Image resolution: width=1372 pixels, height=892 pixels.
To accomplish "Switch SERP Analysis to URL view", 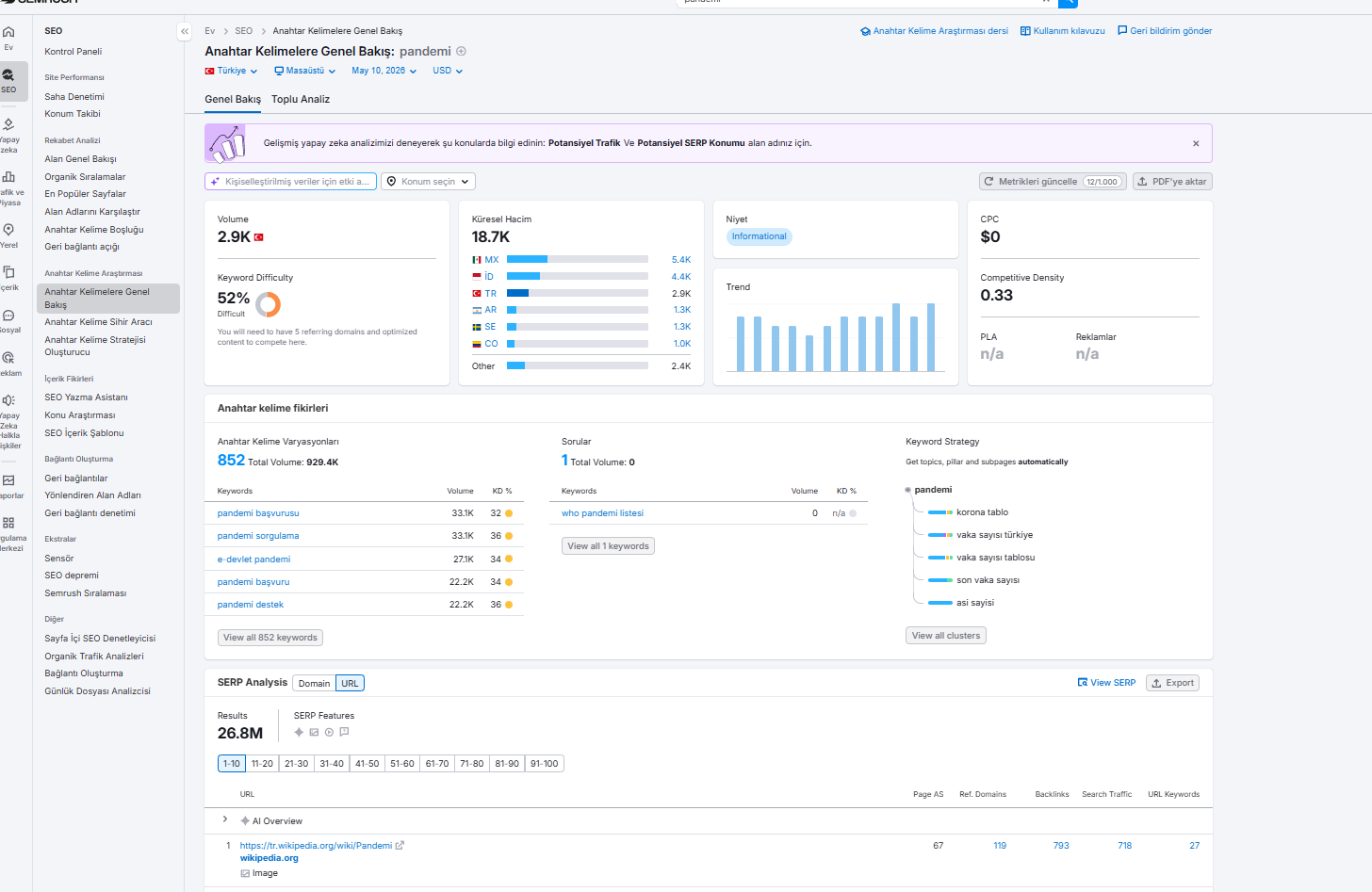I will tap(350, 684).
